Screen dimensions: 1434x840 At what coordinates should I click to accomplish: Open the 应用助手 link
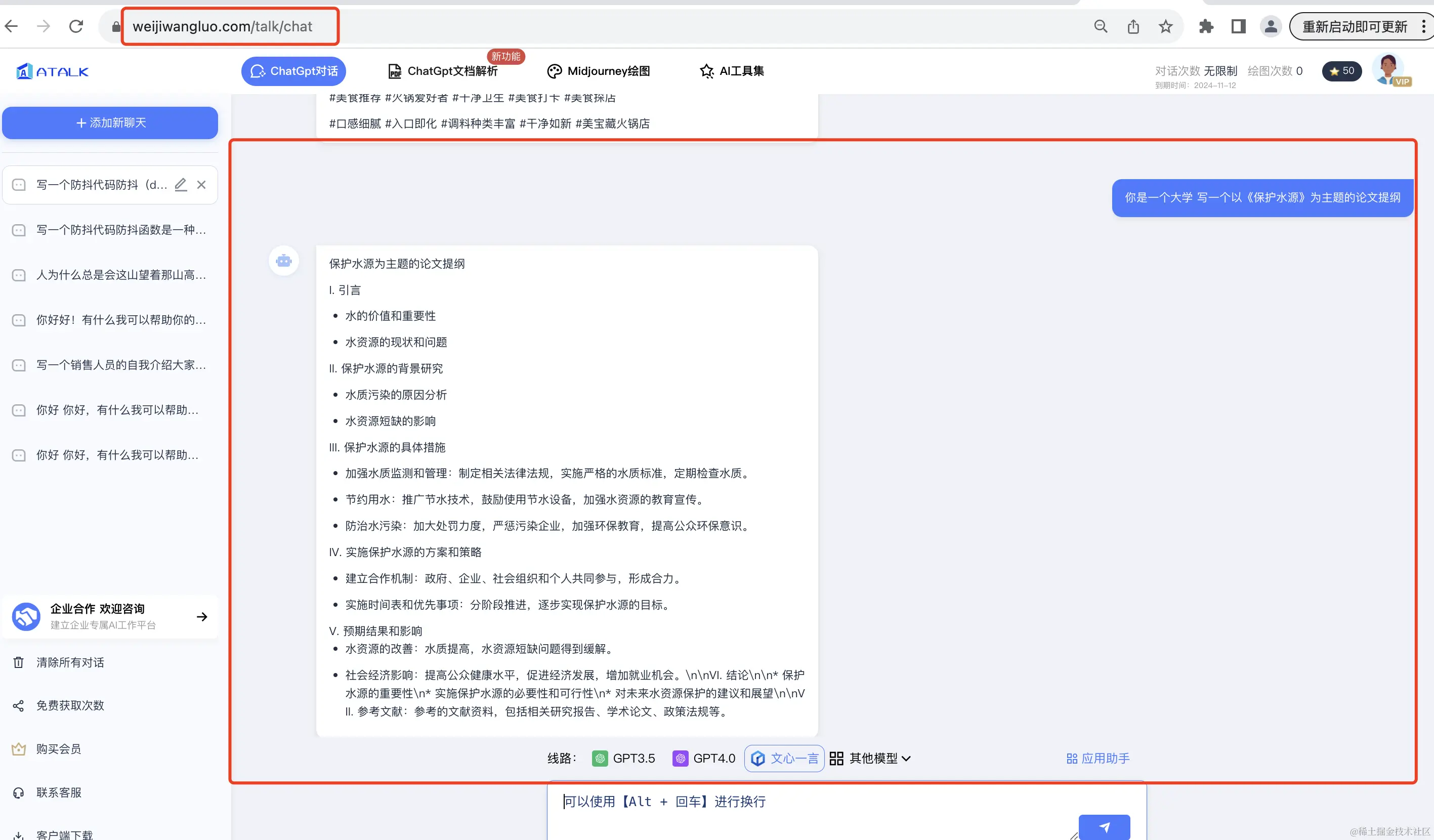coord(1098,759)
